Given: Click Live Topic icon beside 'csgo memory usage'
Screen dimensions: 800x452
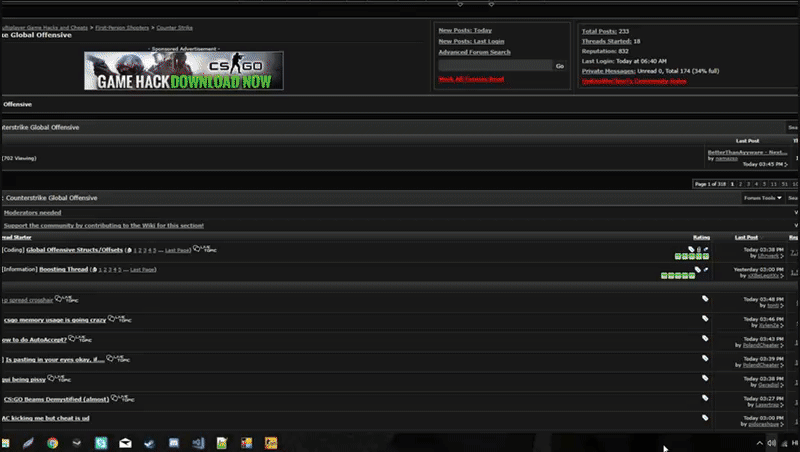Looking at the screenshot, I should click(x=119, y=319).
